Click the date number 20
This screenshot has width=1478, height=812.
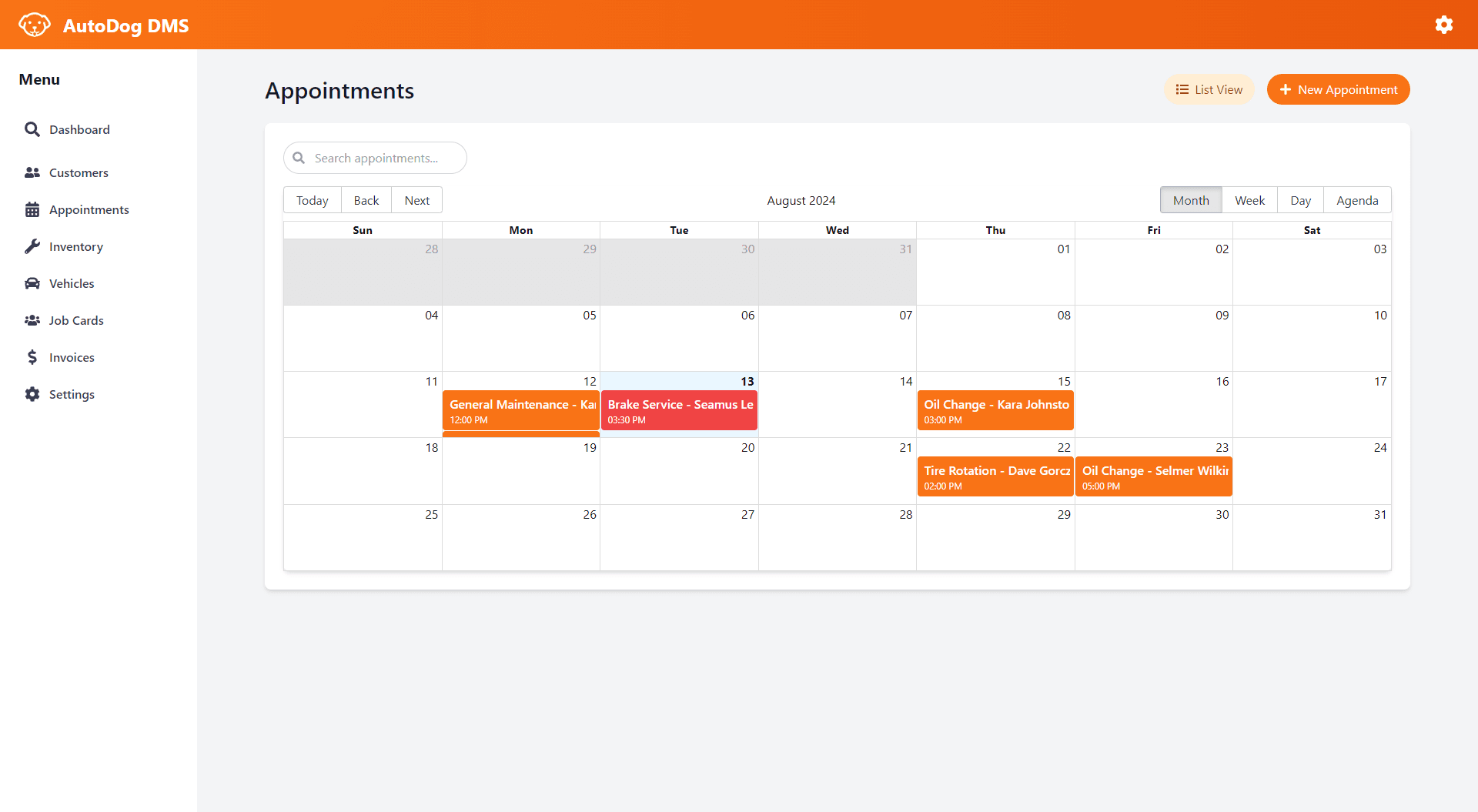coord(747,447)
